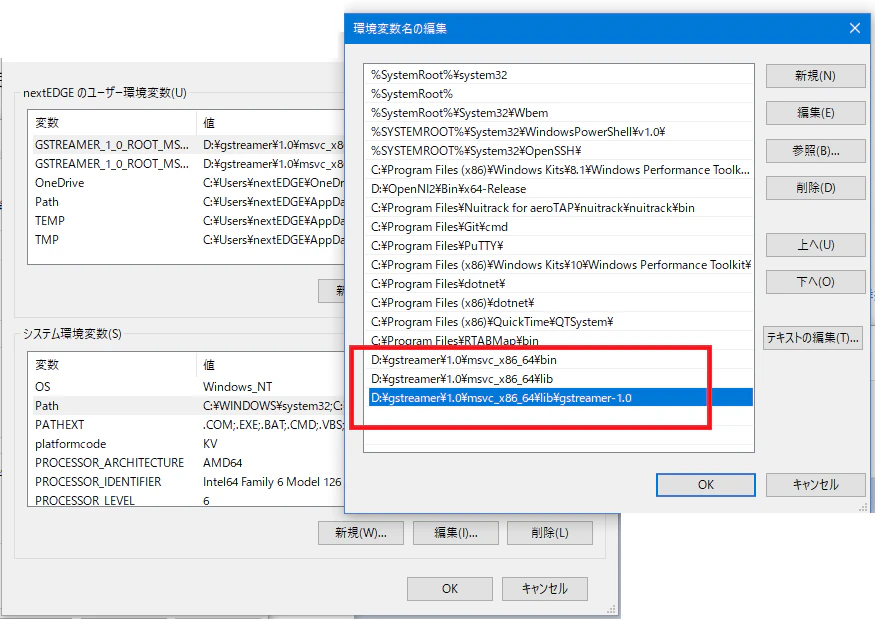Click the 編集(E) button
Viewport: 875px width, 619px height.
[x=815, y=113]
